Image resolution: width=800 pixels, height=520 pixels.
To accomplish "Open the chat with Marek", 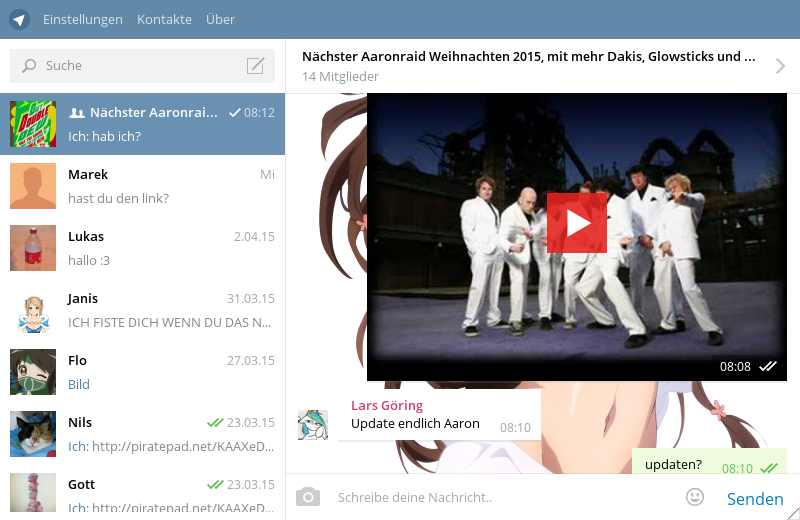I will [142, 186].
